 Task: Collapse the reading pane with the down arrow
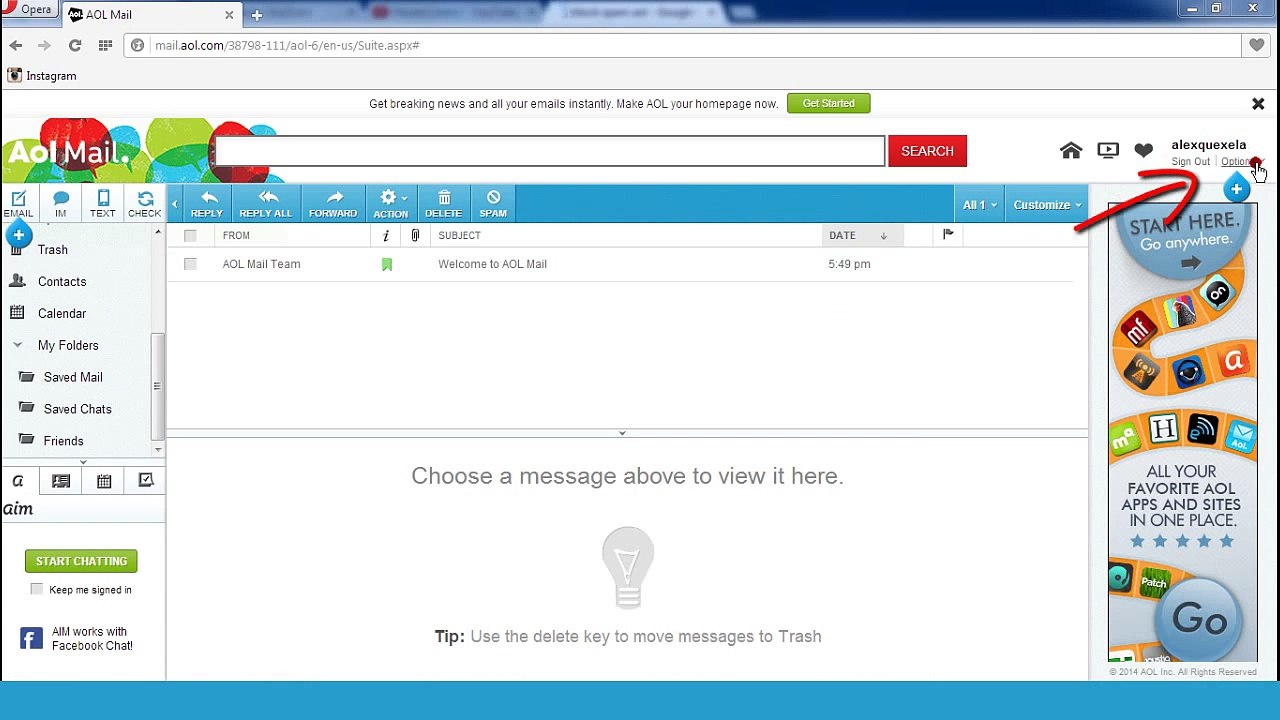[x=622, y=433]
